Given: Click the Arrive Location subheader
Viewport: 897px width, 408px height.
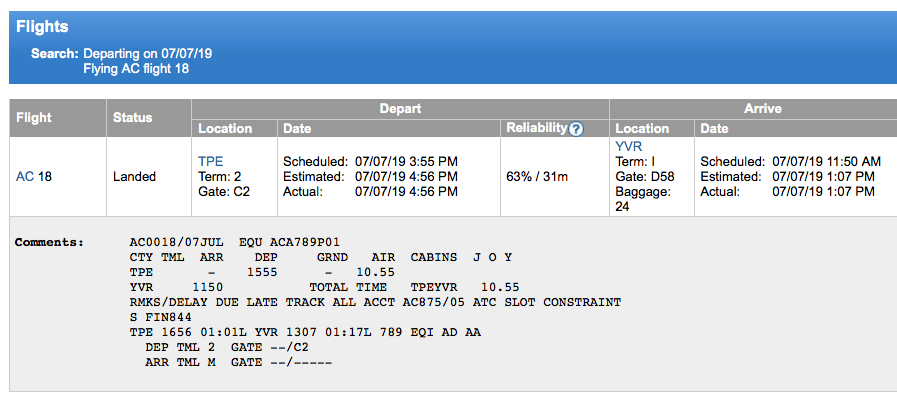Looking at the screenshot, I should 642,129.
